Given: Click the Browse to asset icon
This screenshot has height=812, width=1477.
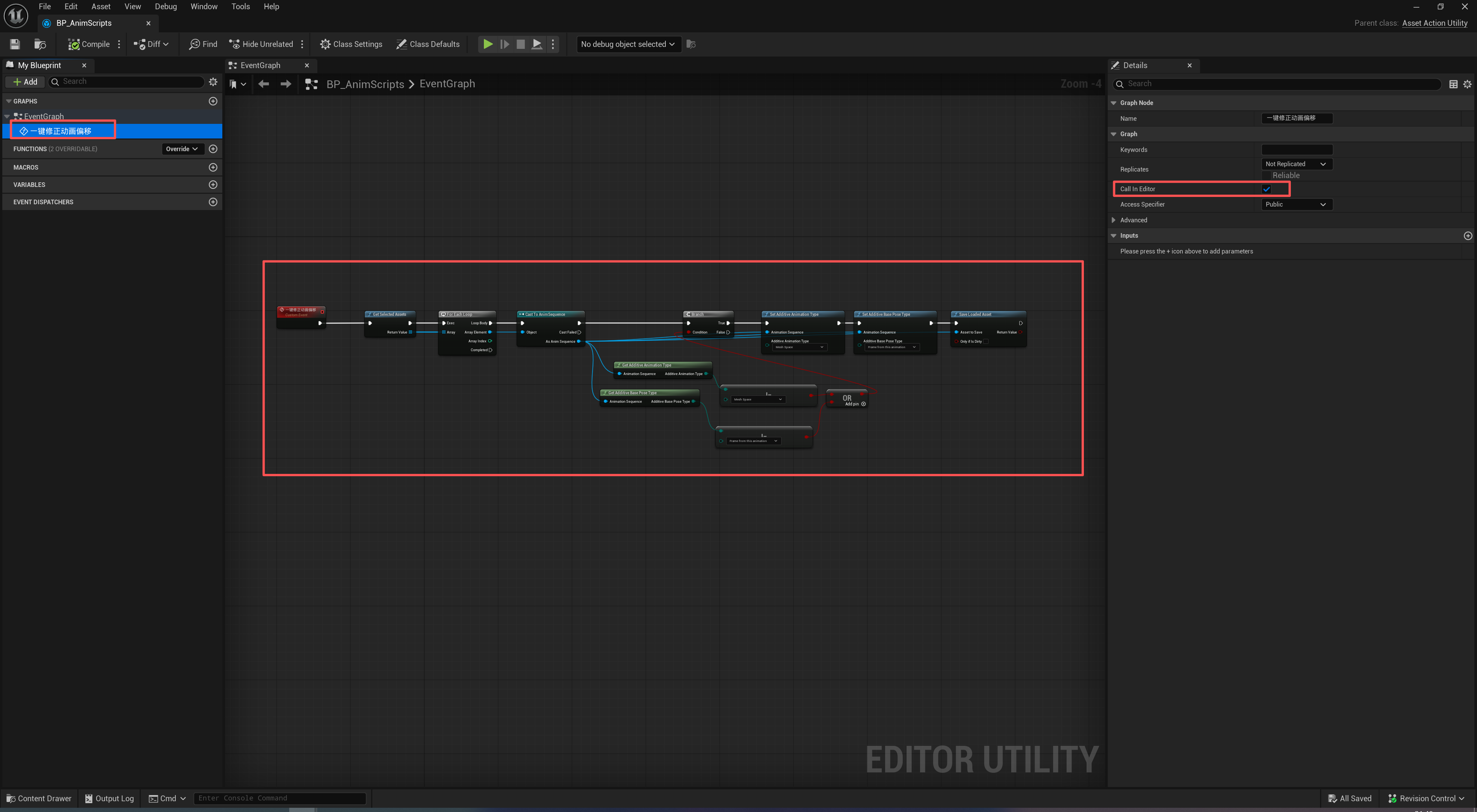Looking at the screenshot, I should point(40,44).
